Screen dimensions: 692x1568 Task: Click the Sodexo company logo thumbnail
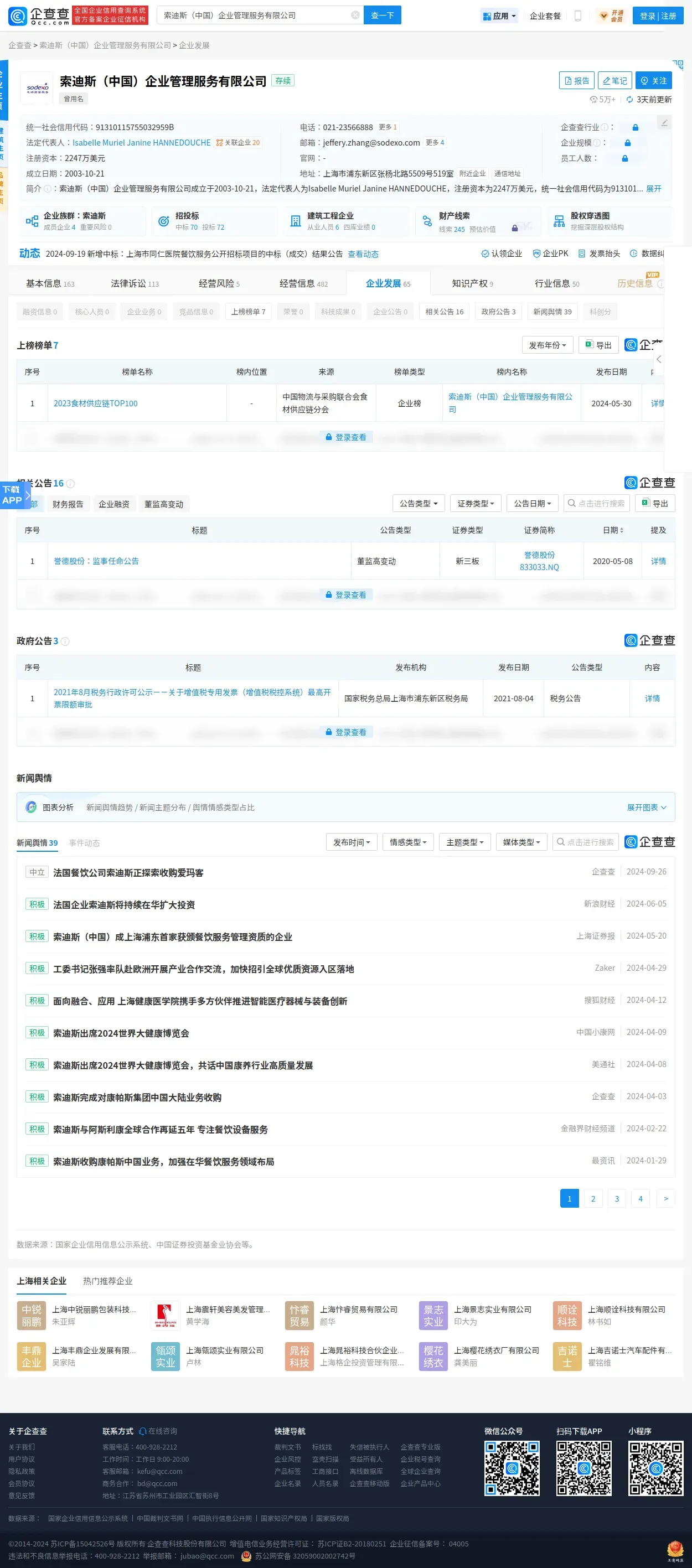(x=38, y=88)
